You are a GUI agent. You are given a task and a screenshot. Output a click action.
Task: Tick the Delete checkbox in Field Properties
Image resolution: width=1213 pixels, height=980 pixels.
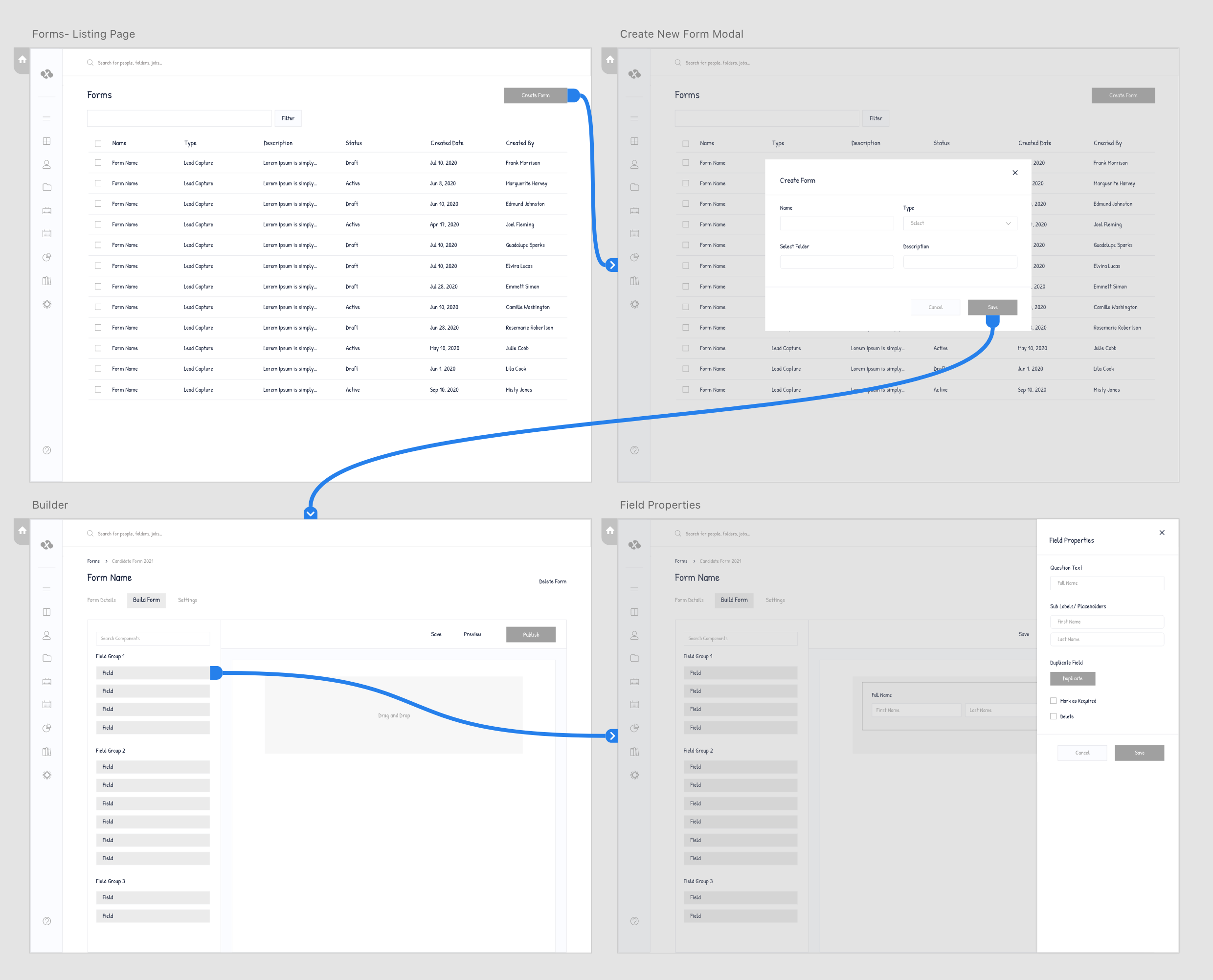coord(1053,716)
